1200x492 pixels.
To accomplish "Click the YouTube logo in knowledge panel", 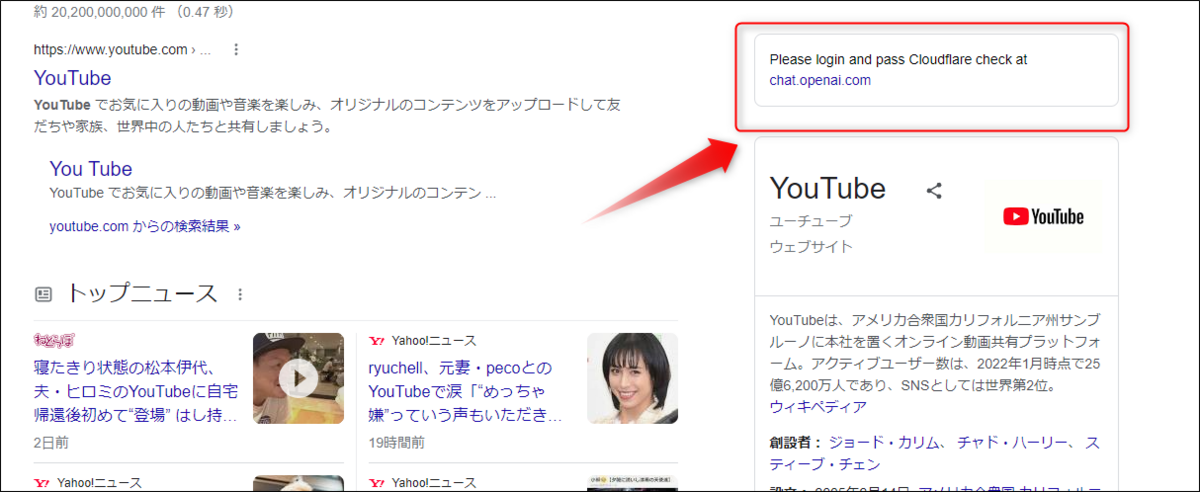I will (x=1043, y=215).
